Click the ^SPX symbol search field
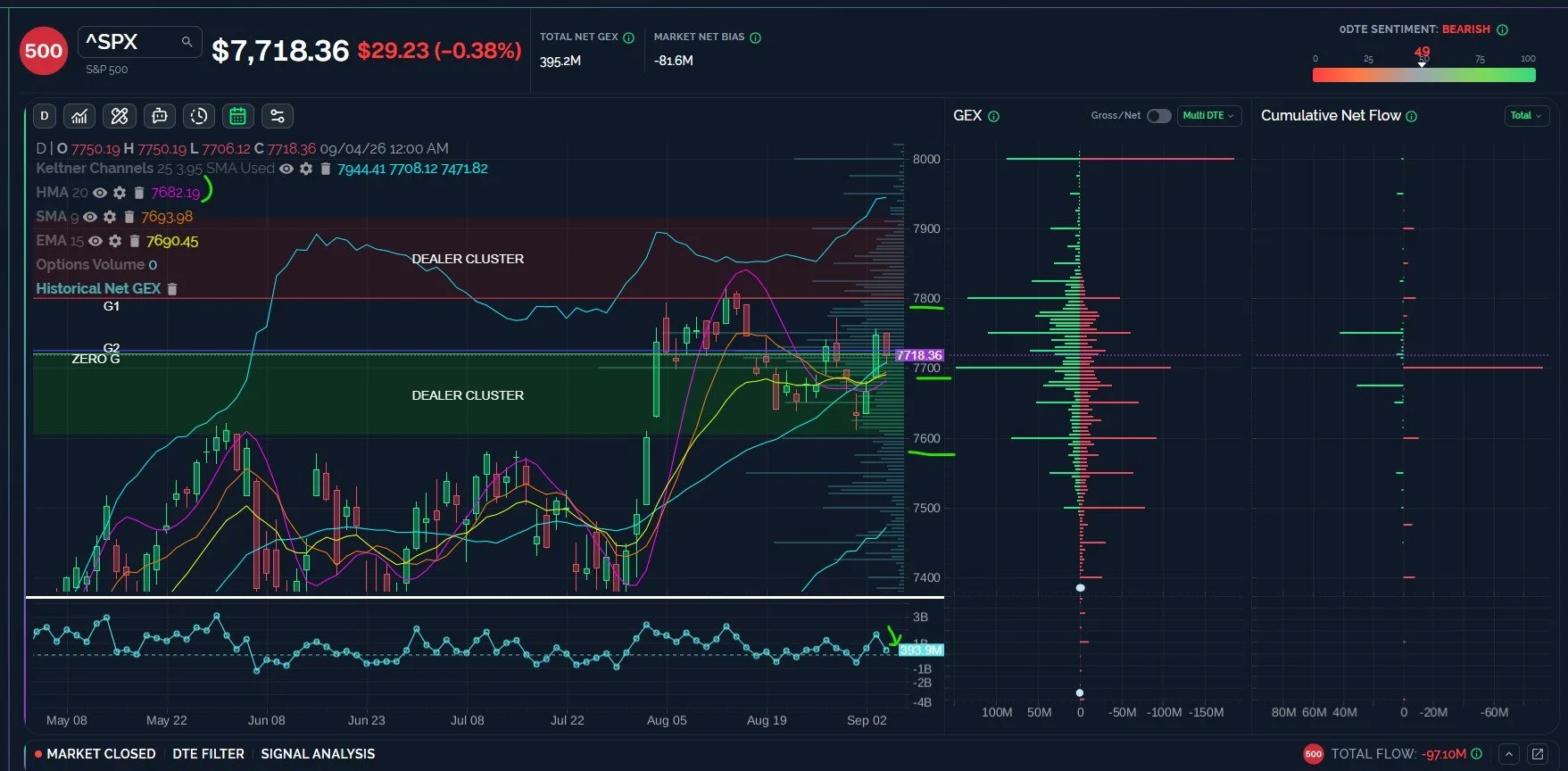The image size is (1568, 771). click(140, 42)
